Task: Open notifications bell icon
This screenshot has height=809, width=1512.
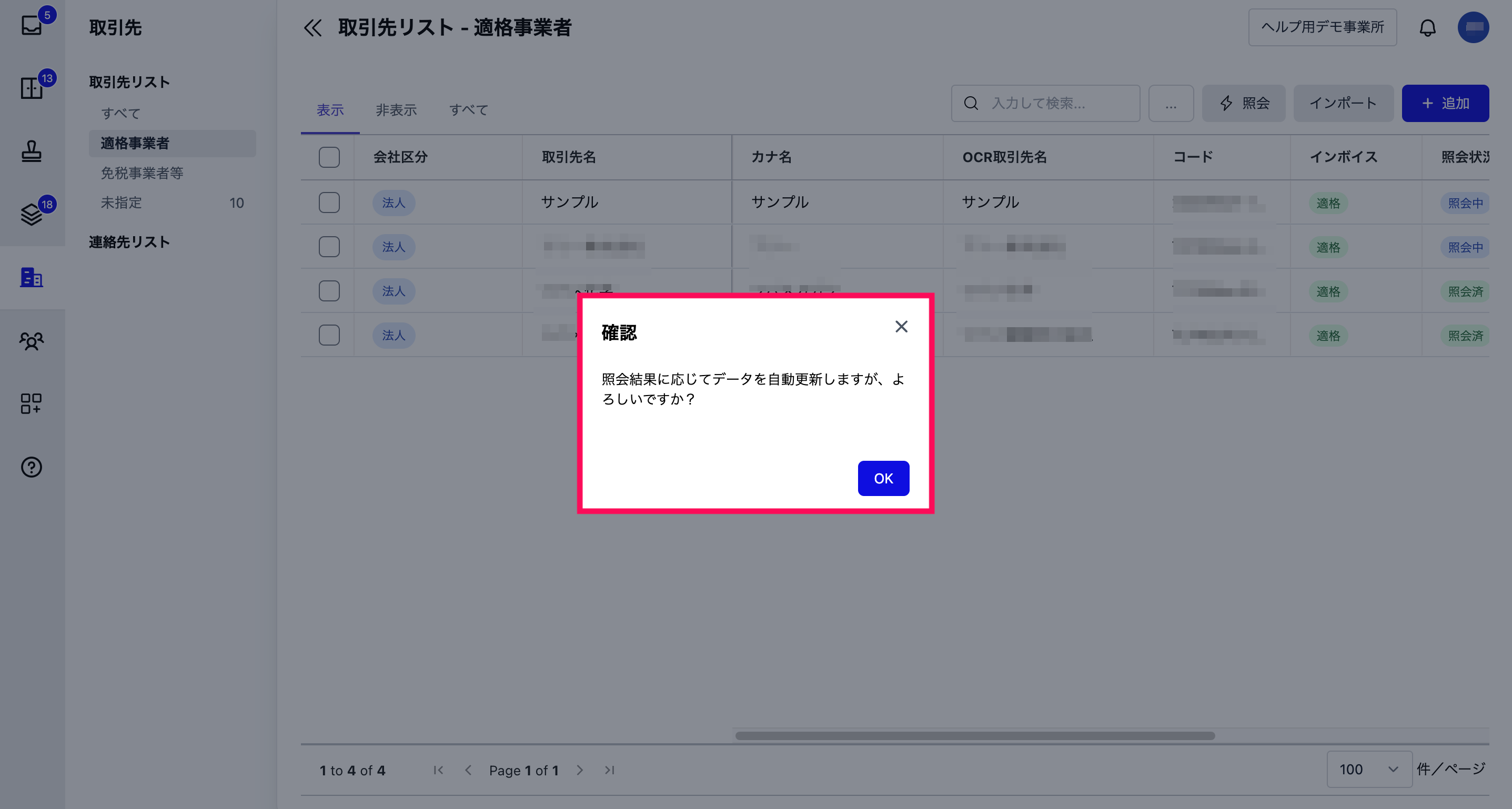Action: (x=1427, y=27)
